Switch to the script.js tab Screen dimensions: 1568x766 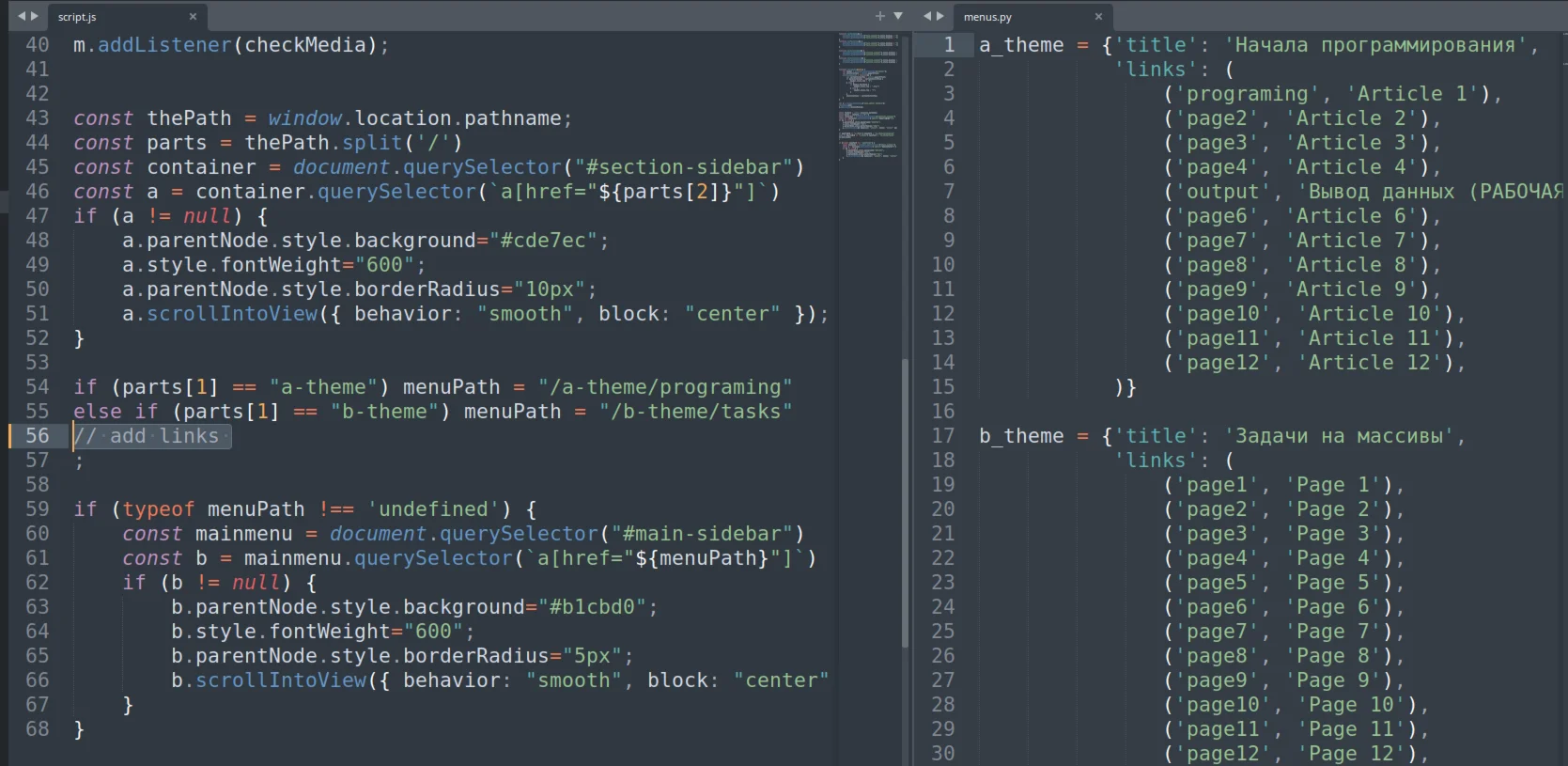click(x=103, y=17)
